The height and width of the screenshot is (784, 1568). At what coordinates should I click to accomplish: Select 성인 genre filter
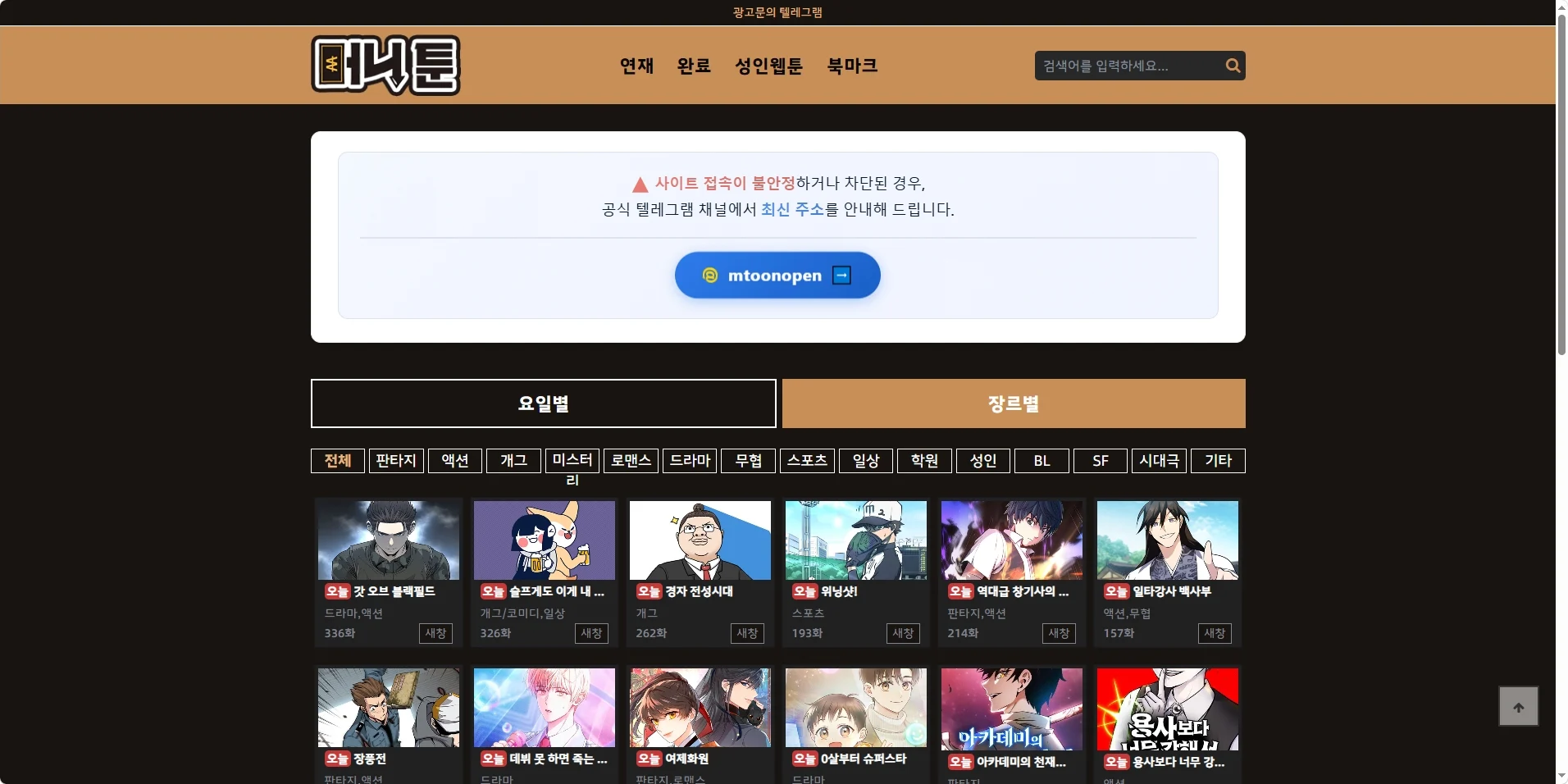pyautogui.click(x=983, y=461)
